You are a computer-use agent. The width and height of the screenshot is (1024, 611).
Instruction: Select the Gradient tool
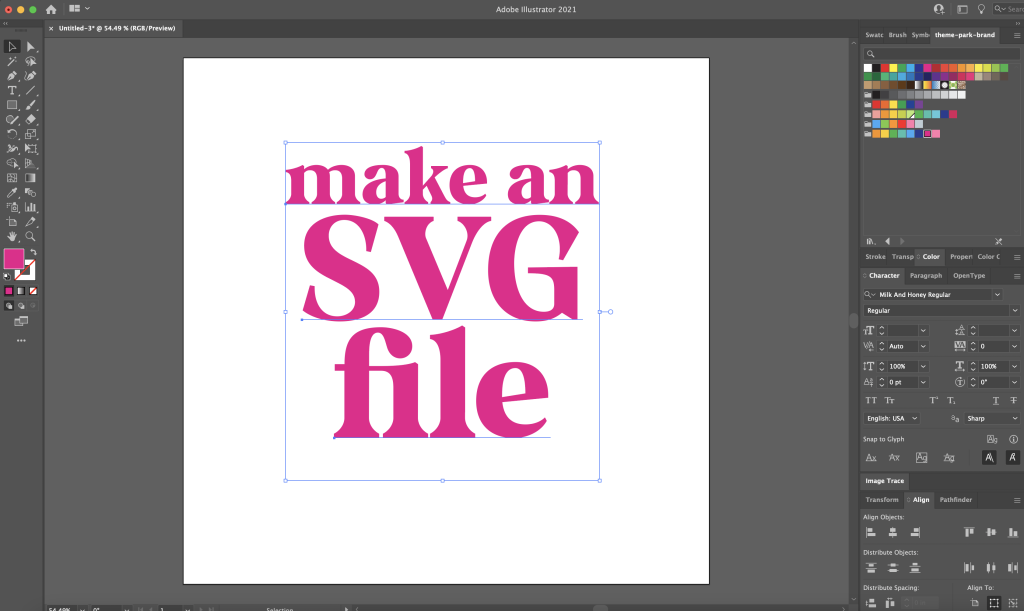pos(31,178)
